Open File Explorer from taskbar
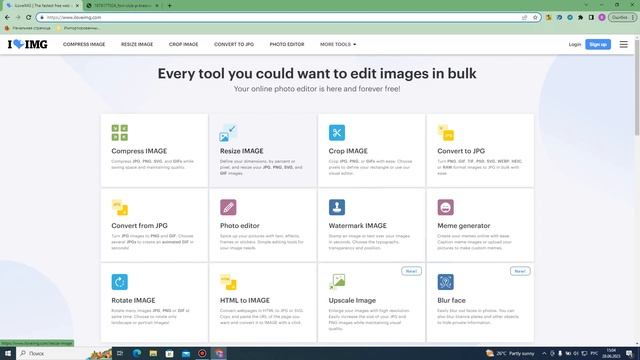Viewport: 640px width, 360px height. [x=153, y=353]
